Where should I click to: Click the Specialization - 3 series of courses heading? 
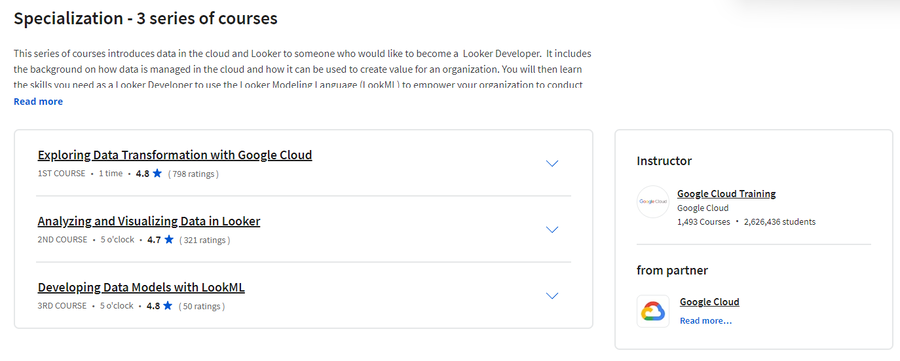point(146,18)
